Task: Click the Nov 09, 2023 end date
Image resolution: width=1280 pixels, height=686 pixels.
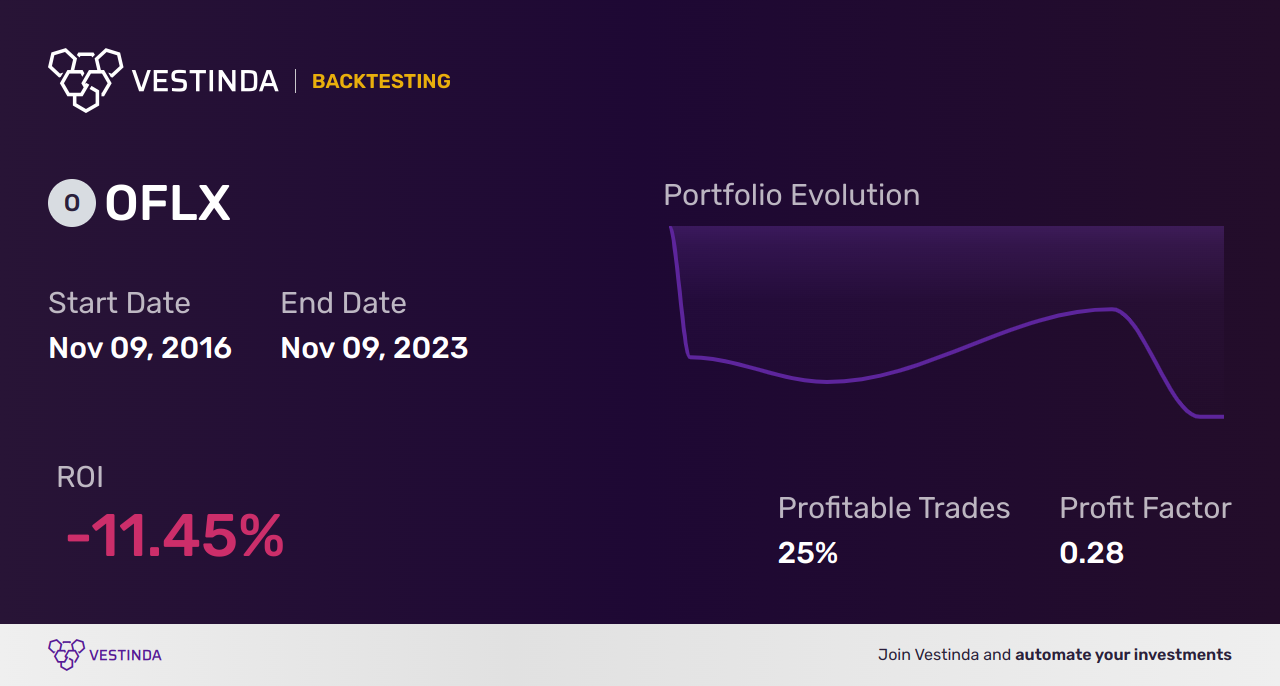Action: (374, 348)
